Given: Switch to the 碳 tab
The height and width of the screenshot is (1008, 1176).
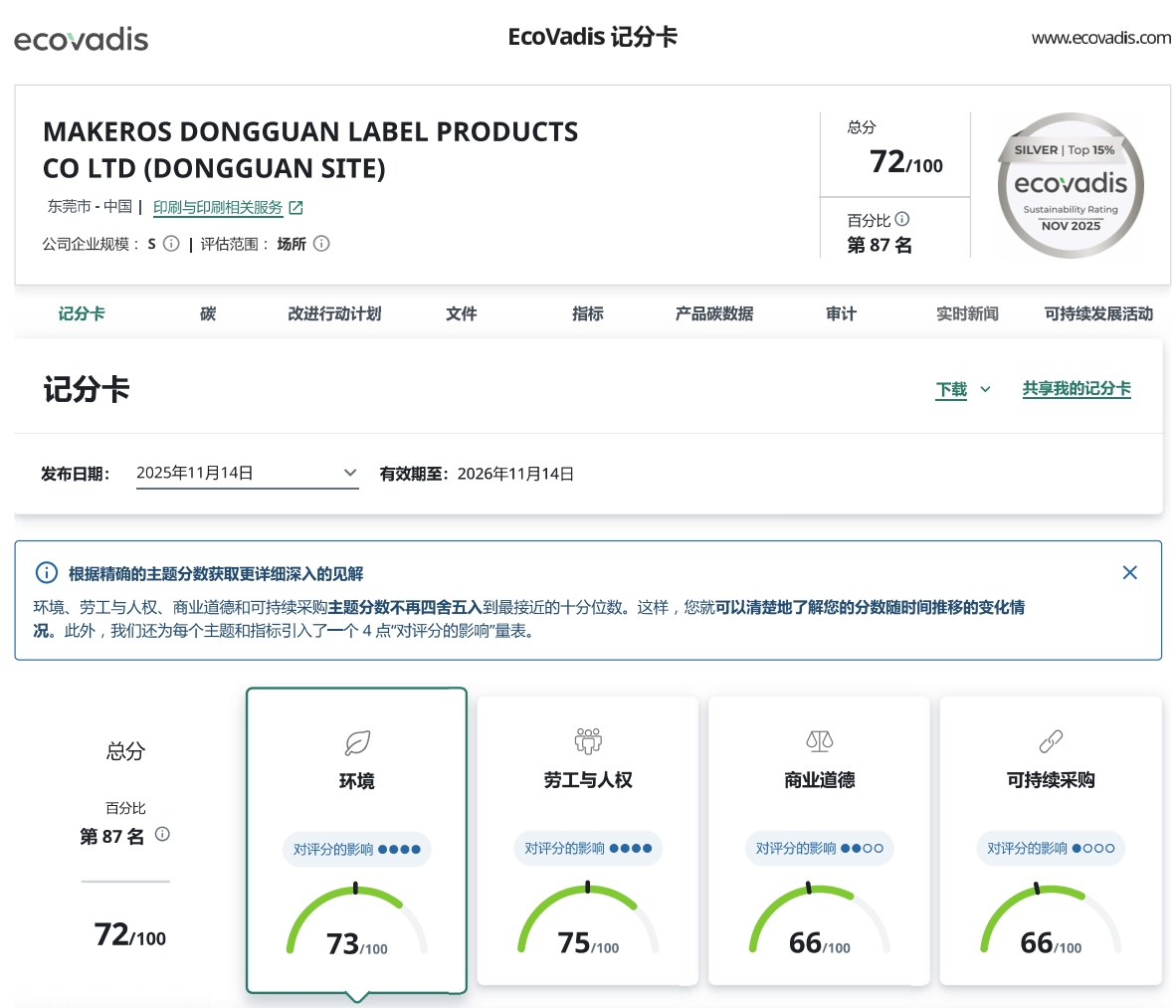Looking at the screenshot, I should pos(208,313).
